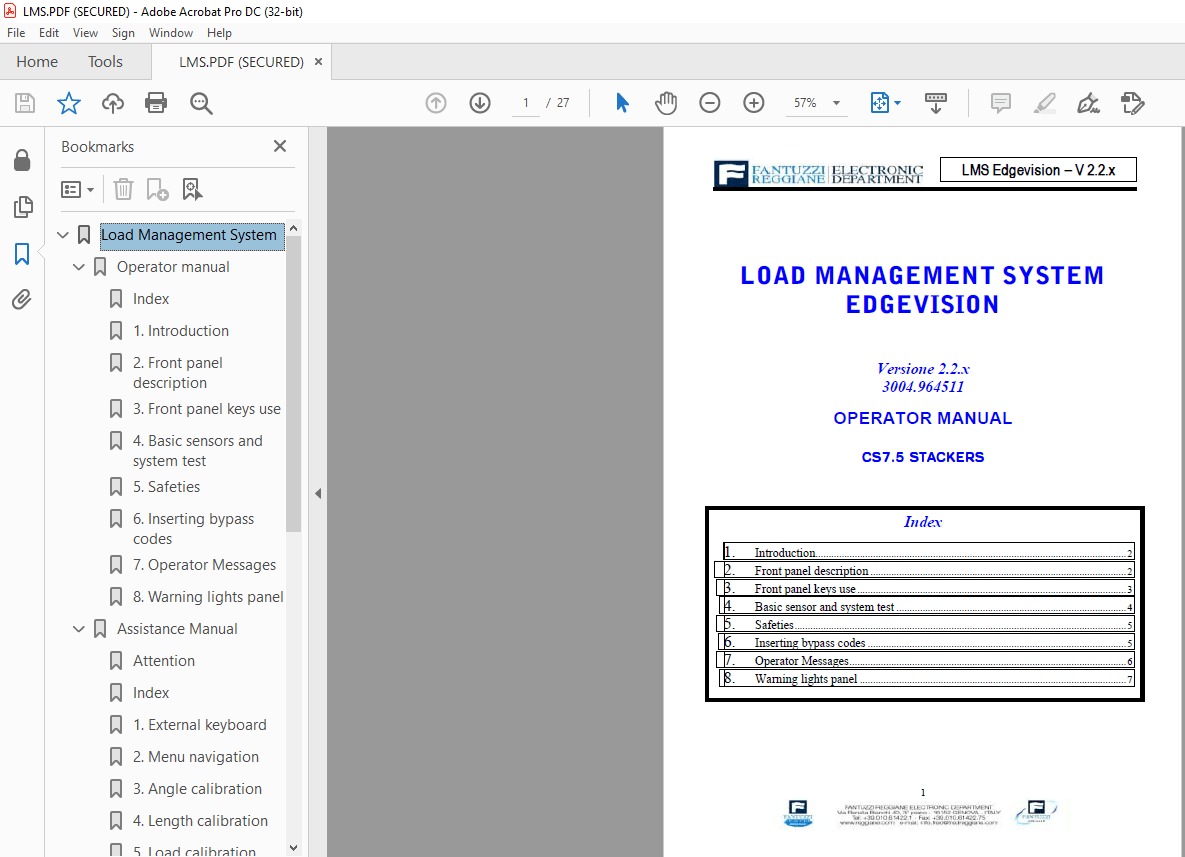
Task: Toggle Read Mode in the toolbar
Action: 936,103
